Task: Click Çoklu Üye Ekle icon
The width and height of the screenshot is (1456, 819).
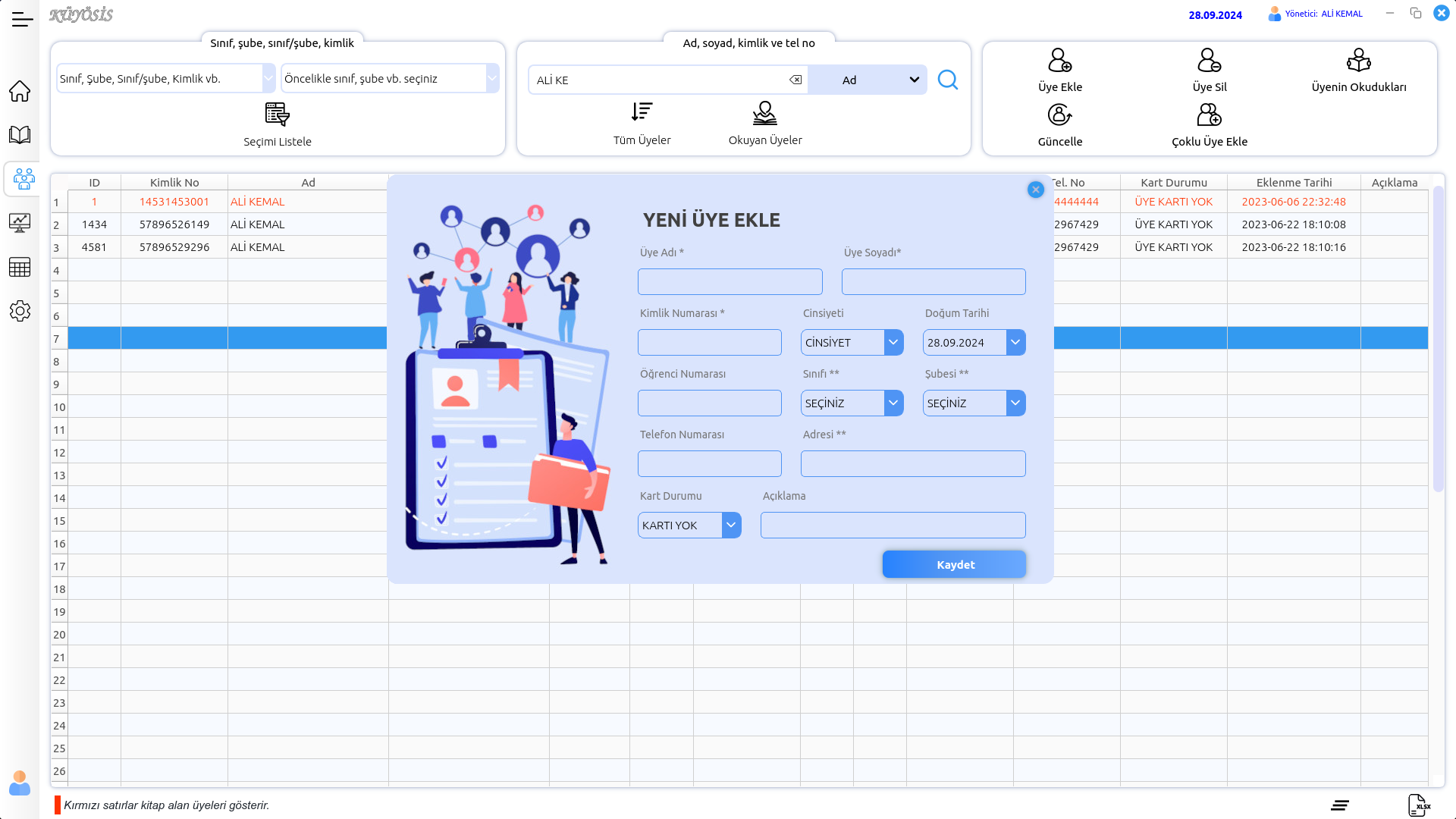Action: [x=1209, y=115]
